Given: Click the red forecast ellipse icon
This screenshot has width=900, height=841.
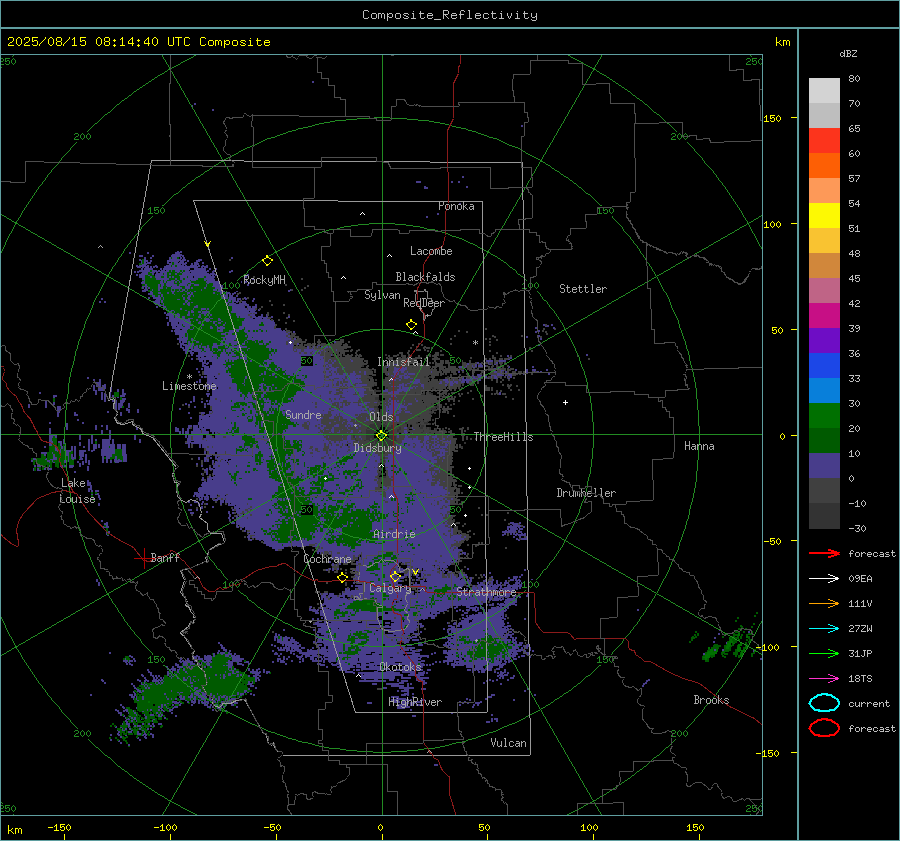Looking at the screenshot, I should pos(824,728).
